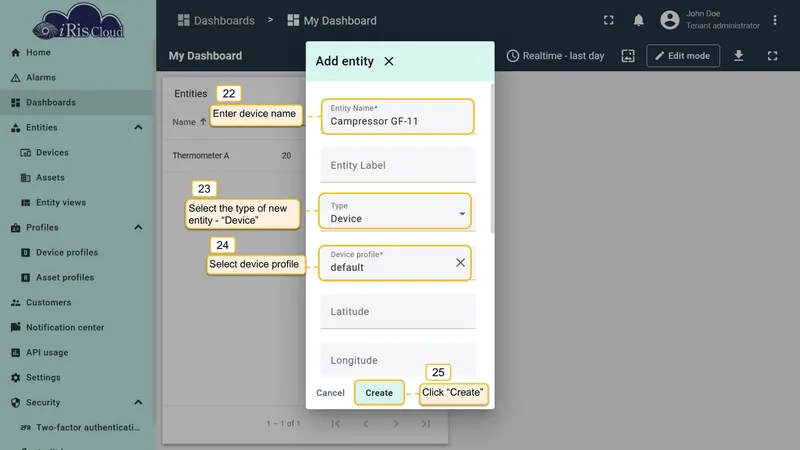This screenshot has width=800, height=450.
Task: Go to the first page of entities
Action: 335,423
